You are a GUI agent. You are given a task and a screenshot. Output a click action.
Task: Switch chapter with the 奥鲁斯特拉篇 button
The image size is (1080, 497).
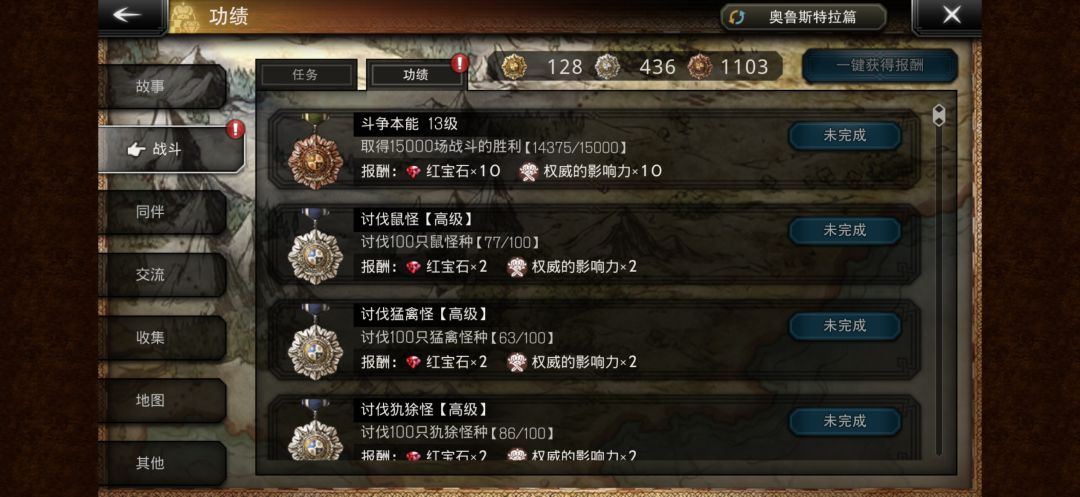pyautogui.click(x=803, y=17)
